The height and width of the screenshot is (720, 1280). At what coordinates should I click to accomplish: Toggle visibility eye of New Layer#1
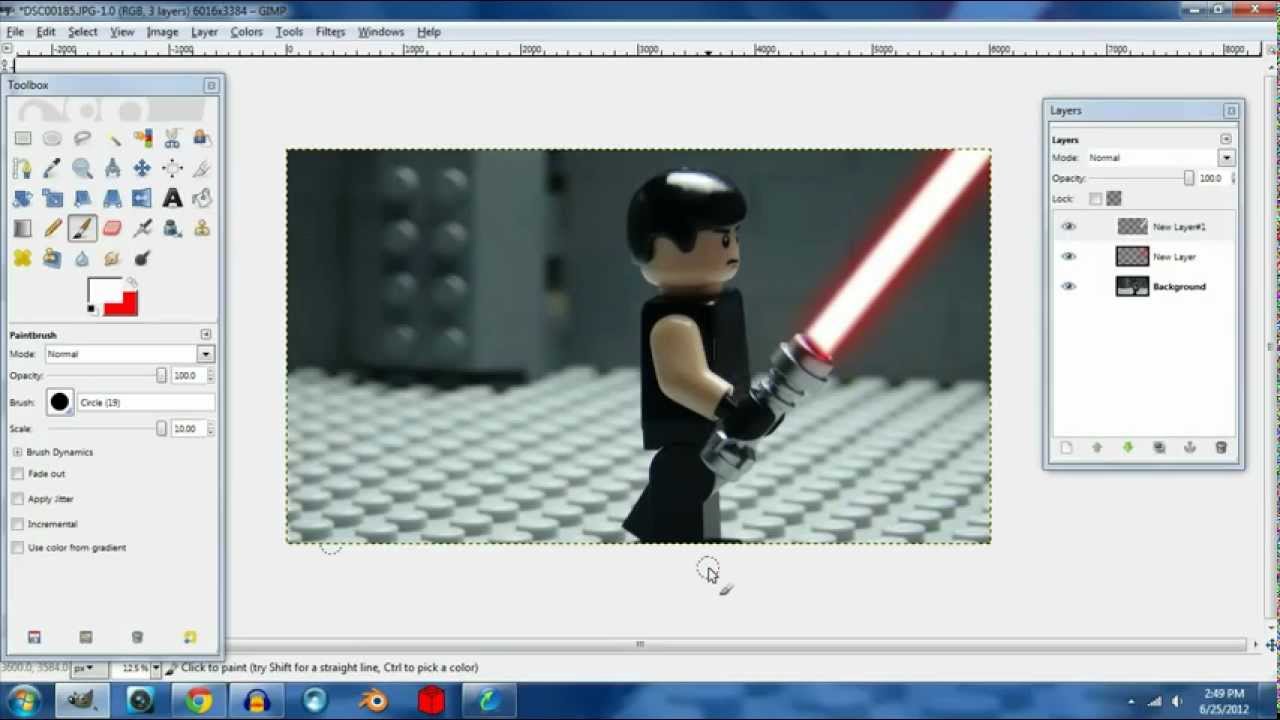(x=1068, y=227)
